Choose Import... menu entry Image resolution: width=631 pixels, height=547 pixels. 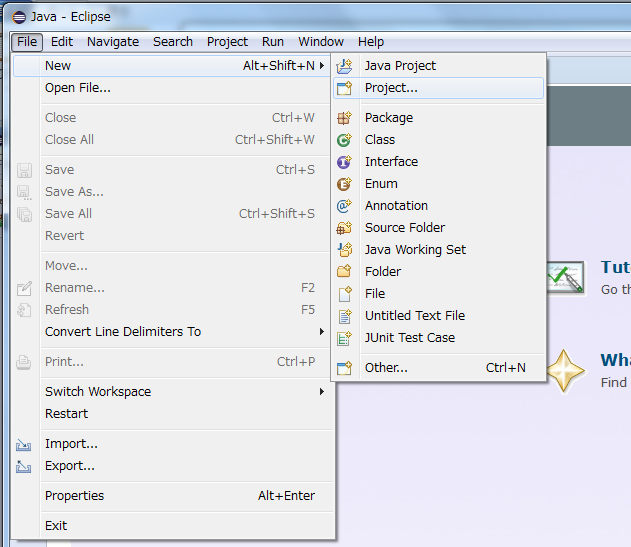[173, 444]
